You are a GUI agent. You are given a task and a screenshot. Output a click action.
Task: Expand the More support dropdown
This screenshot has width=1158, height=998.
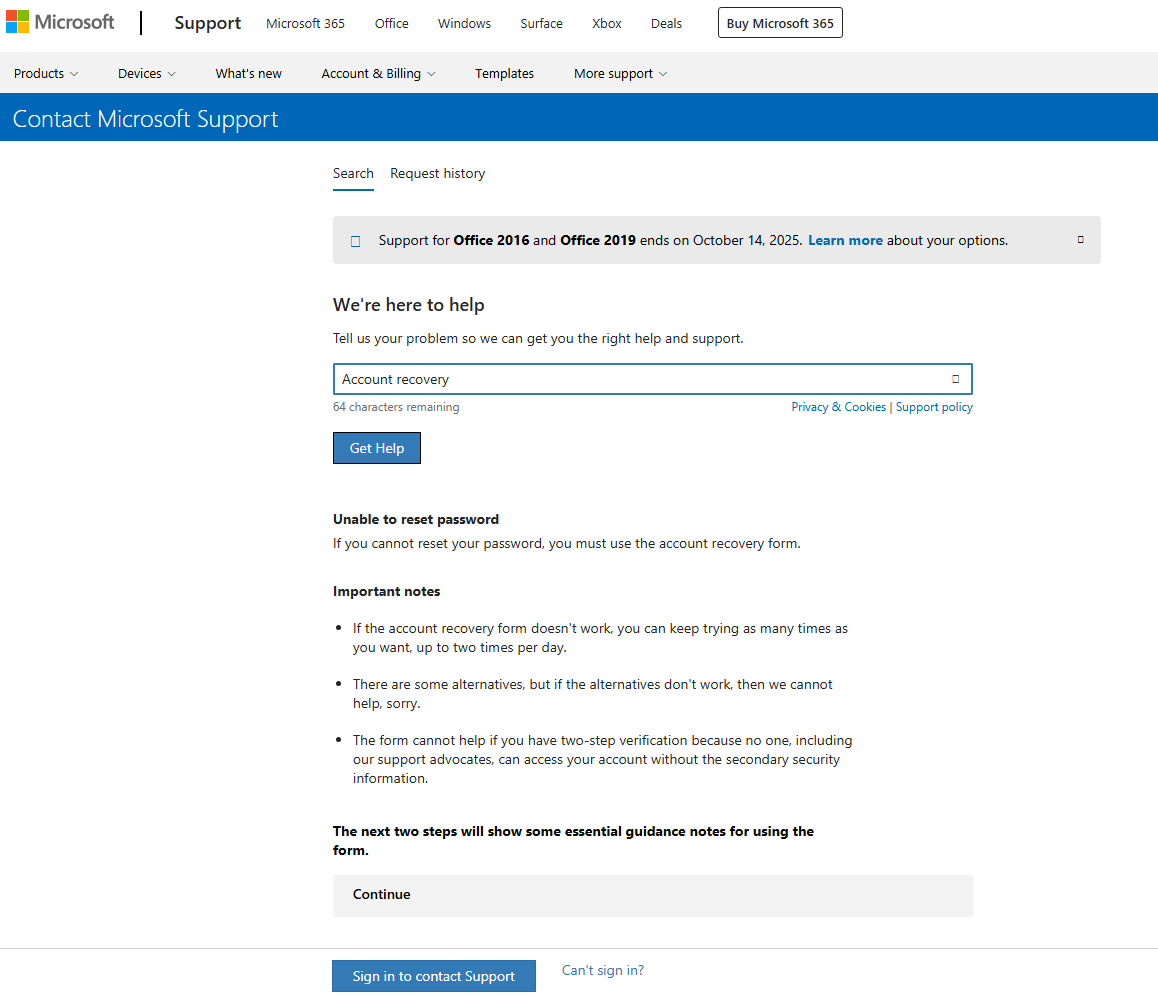620,73
